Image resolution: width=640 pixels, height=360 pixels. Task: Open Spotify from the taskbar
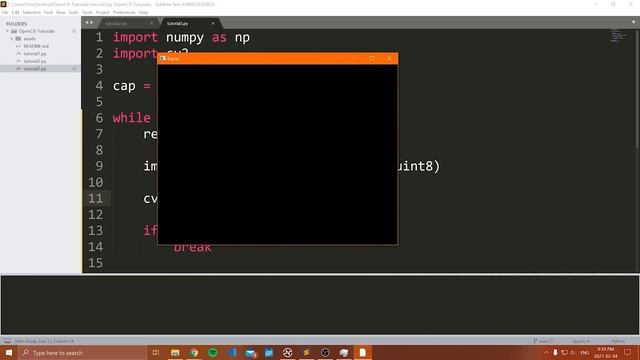pyautogui.click(x=213, y=353)
